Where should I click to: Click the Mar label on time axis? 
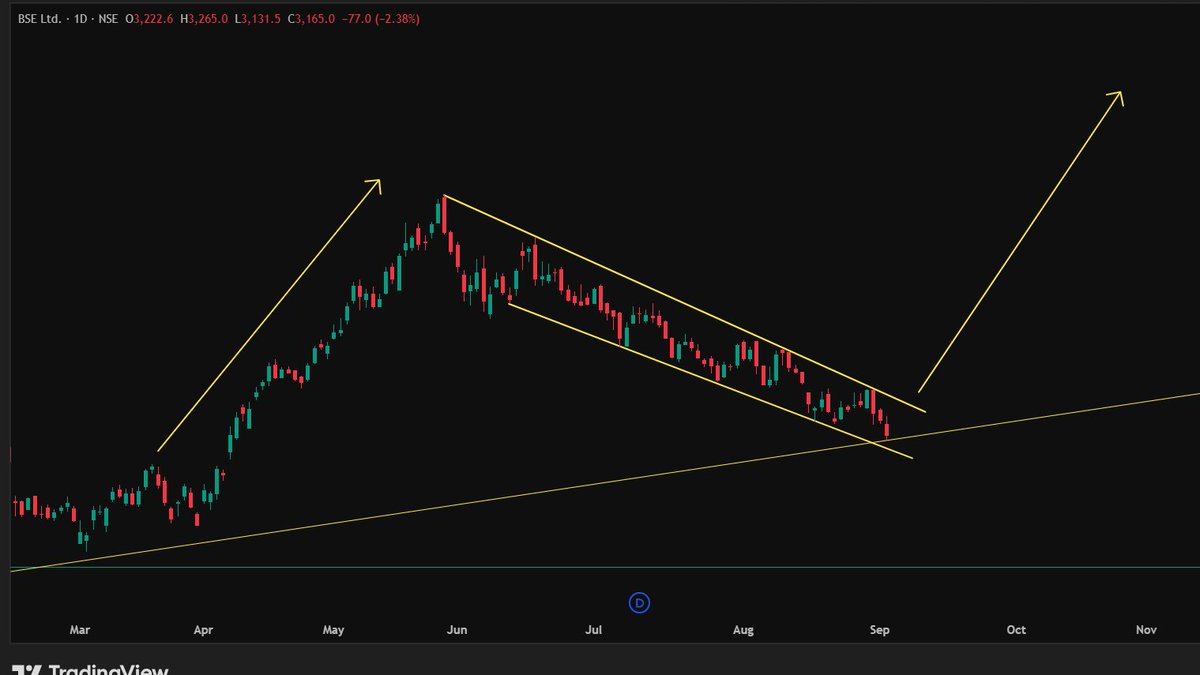[x=80, y=630]
